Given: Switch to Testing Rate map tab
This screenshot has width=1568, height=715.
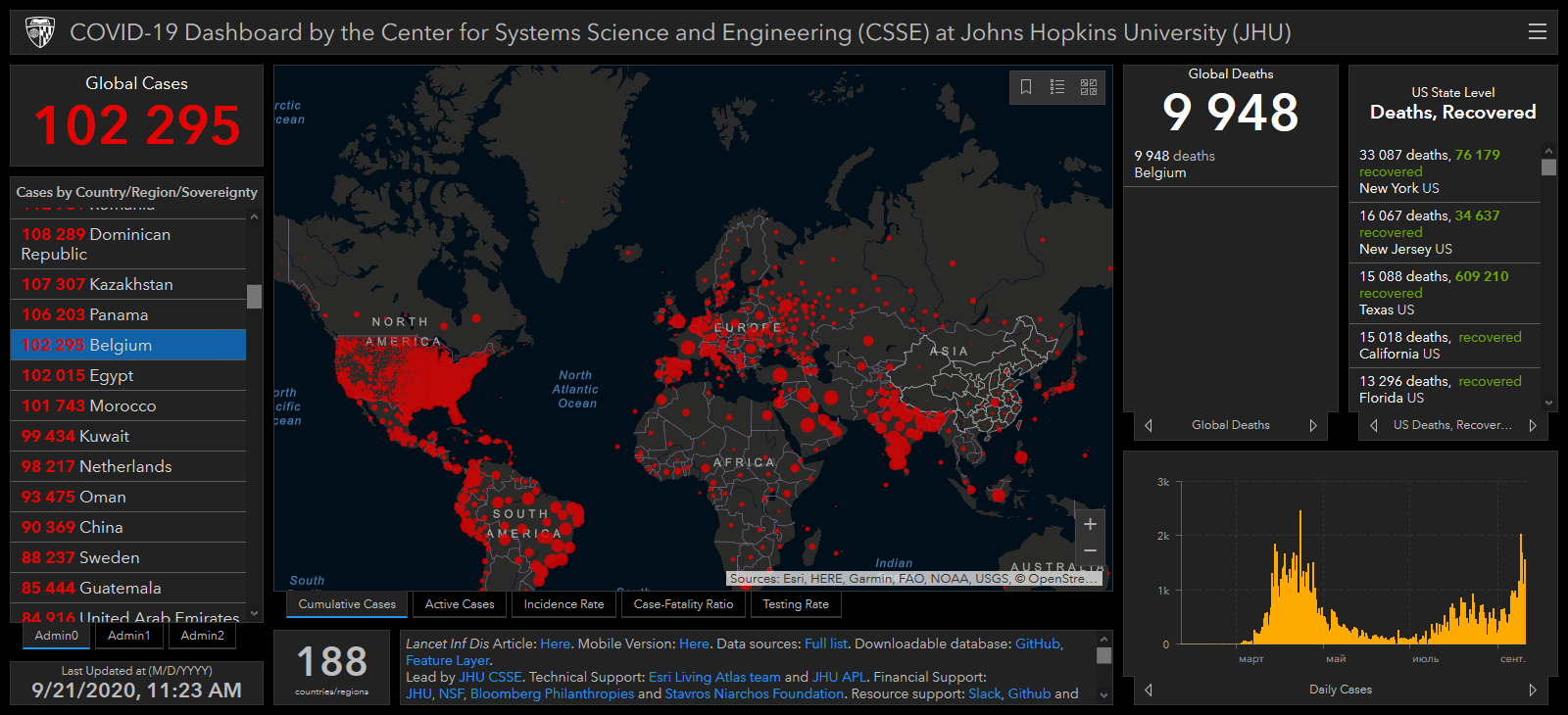Looking at the screenshot, I should click(796, 604).
